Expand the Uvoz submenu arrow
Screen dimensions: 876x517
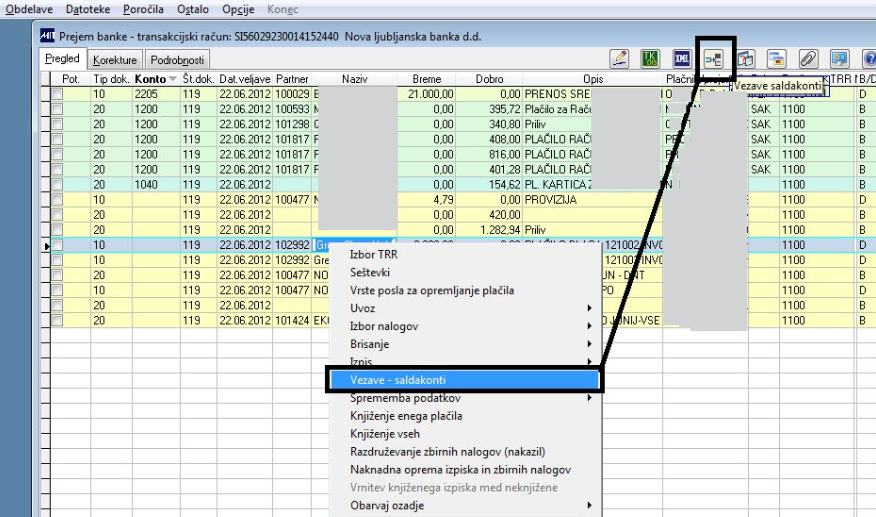point(589,308)
